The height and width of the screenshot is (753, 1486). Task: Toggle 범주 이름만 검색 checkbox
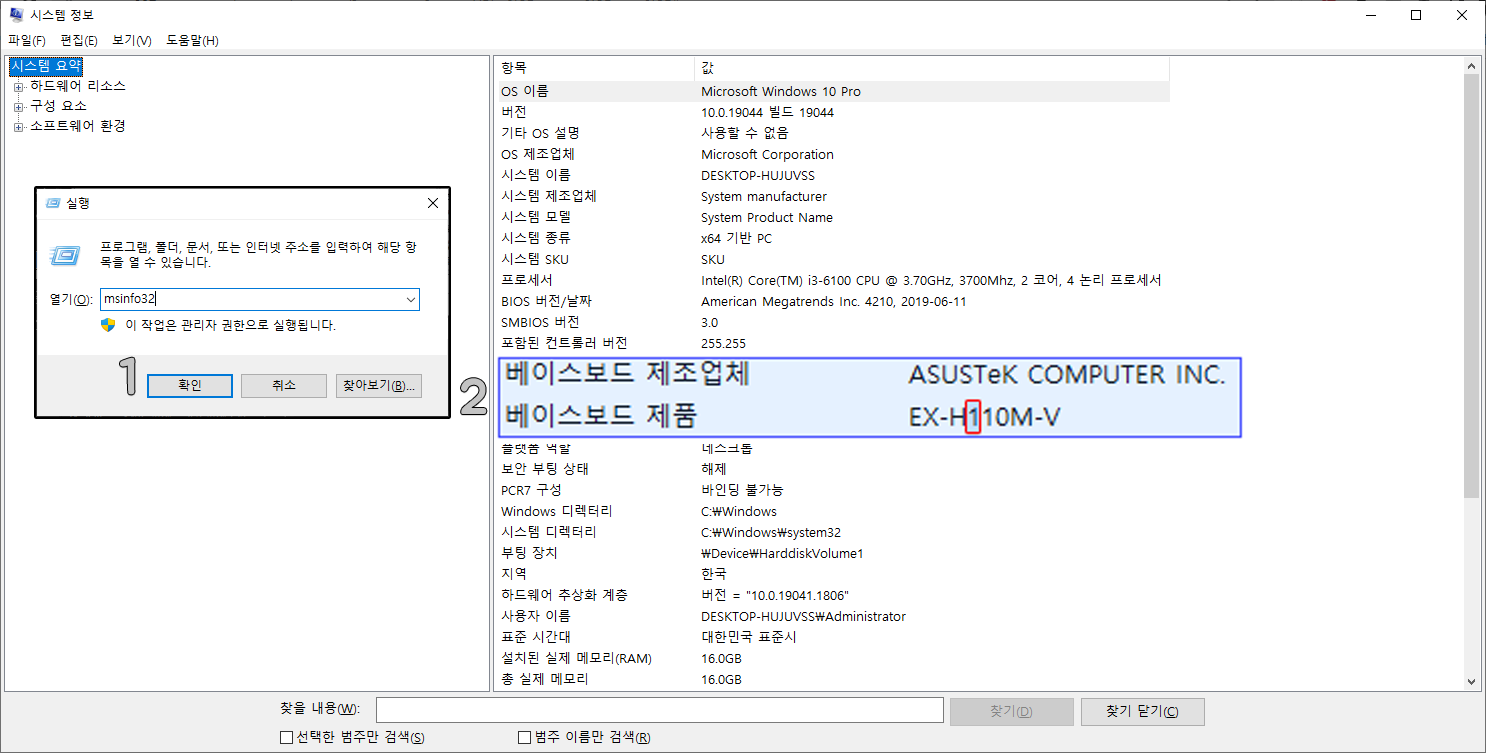[x=524, y=738]
